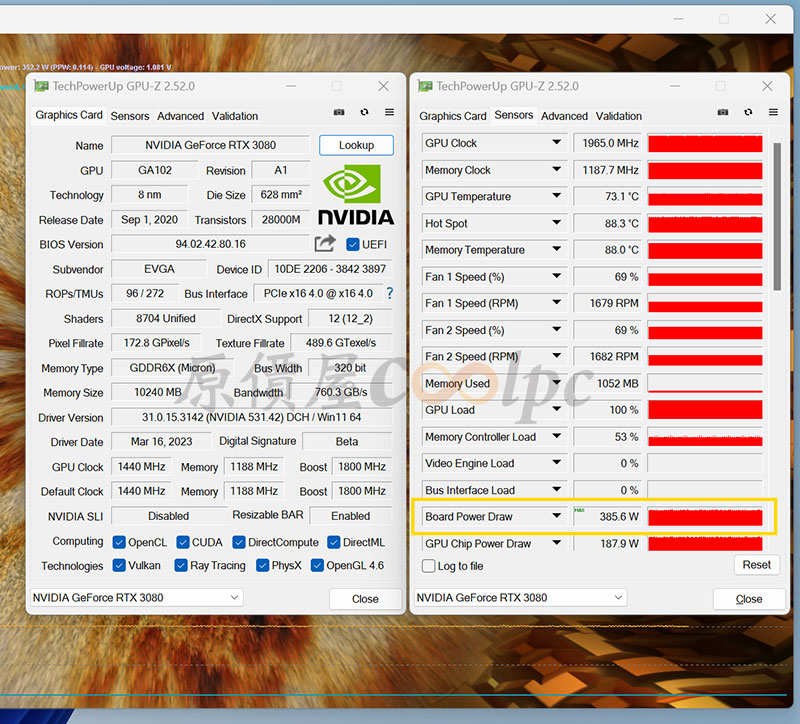Open the hamburger menu in Sensors window
The image size is (800, 724).
tap(773, 112)
